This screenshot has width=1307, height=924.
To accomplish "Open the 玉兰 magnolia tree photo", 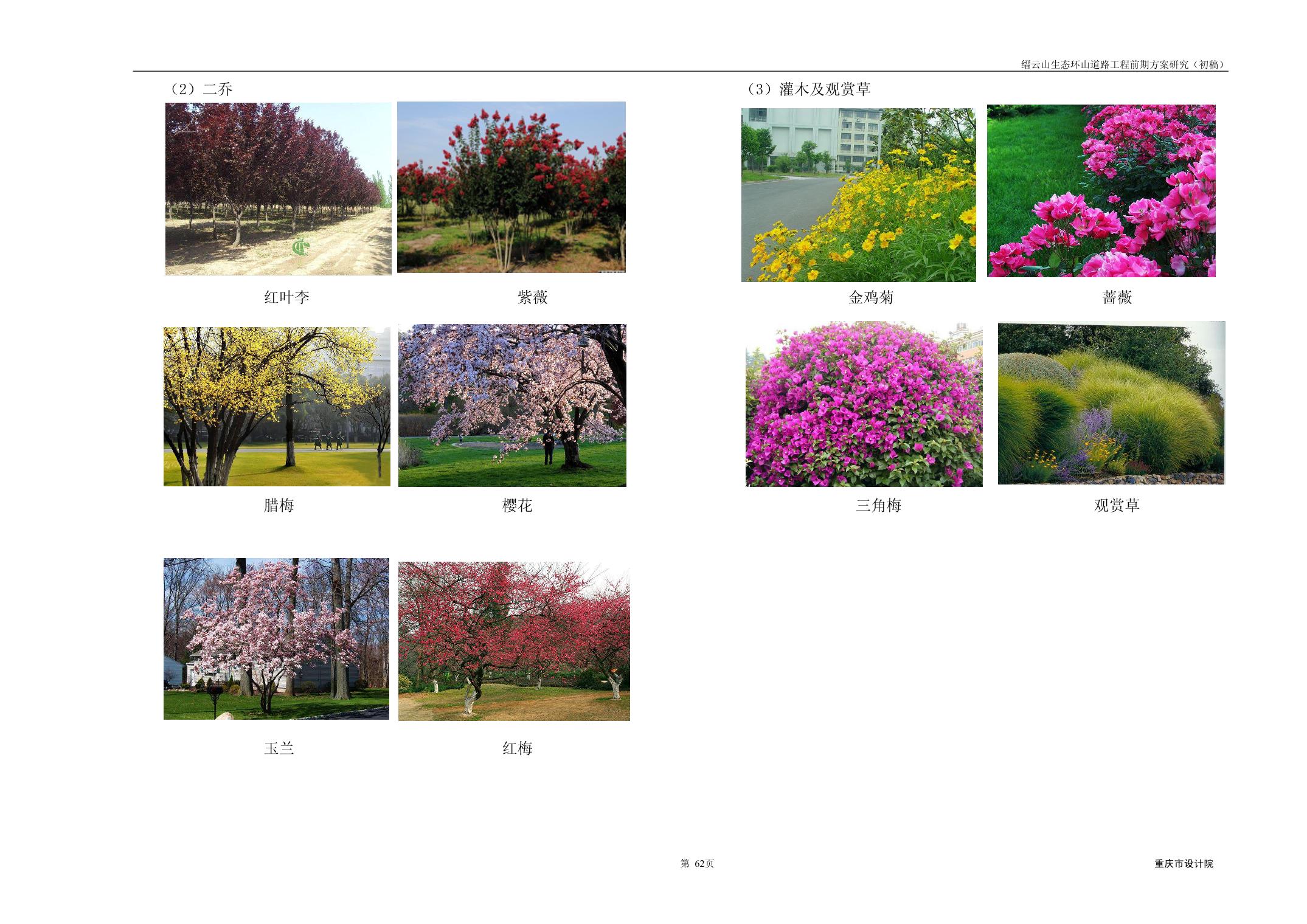I will tap(276, 639).
